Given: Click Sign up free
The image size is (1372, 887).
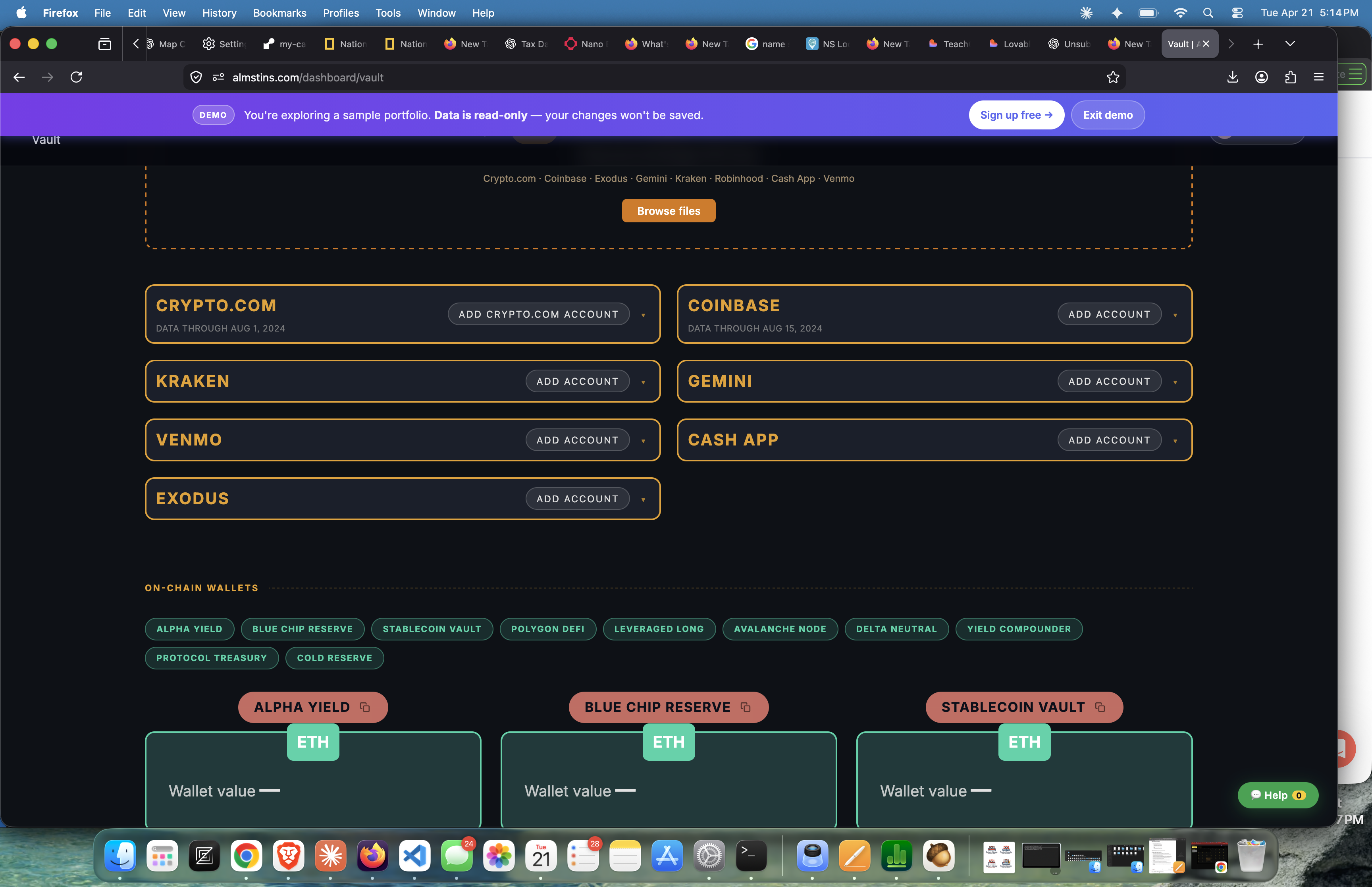Looking at the screenshot, I should tap(1016, 115).
